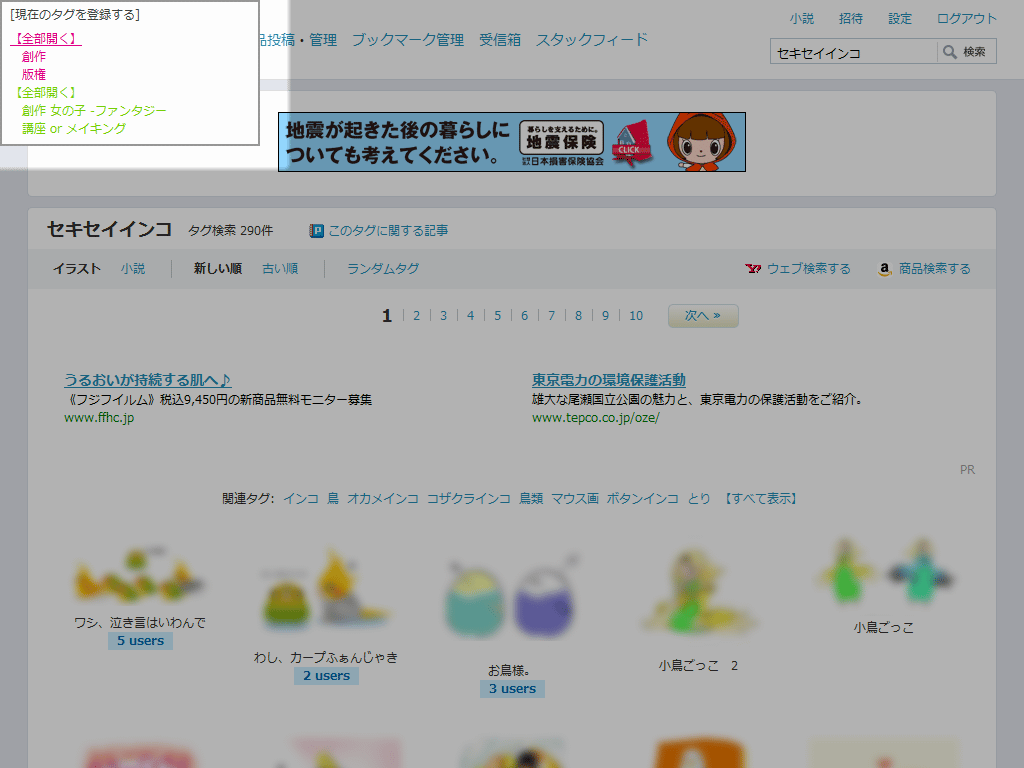Click the search field containing セキセイインコ
The width and height of the screenshot is (1024, 768).
tap(853, 52)
